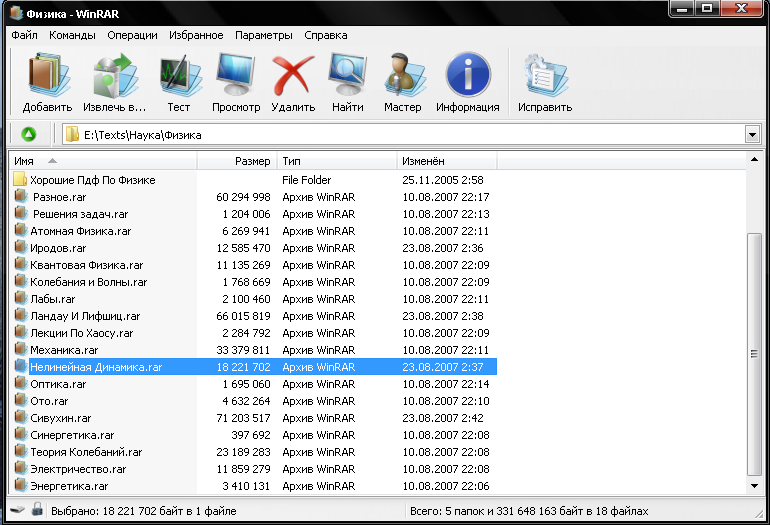
Task: Click archive icon of Лабы.rar
Action: coord(21,299)
